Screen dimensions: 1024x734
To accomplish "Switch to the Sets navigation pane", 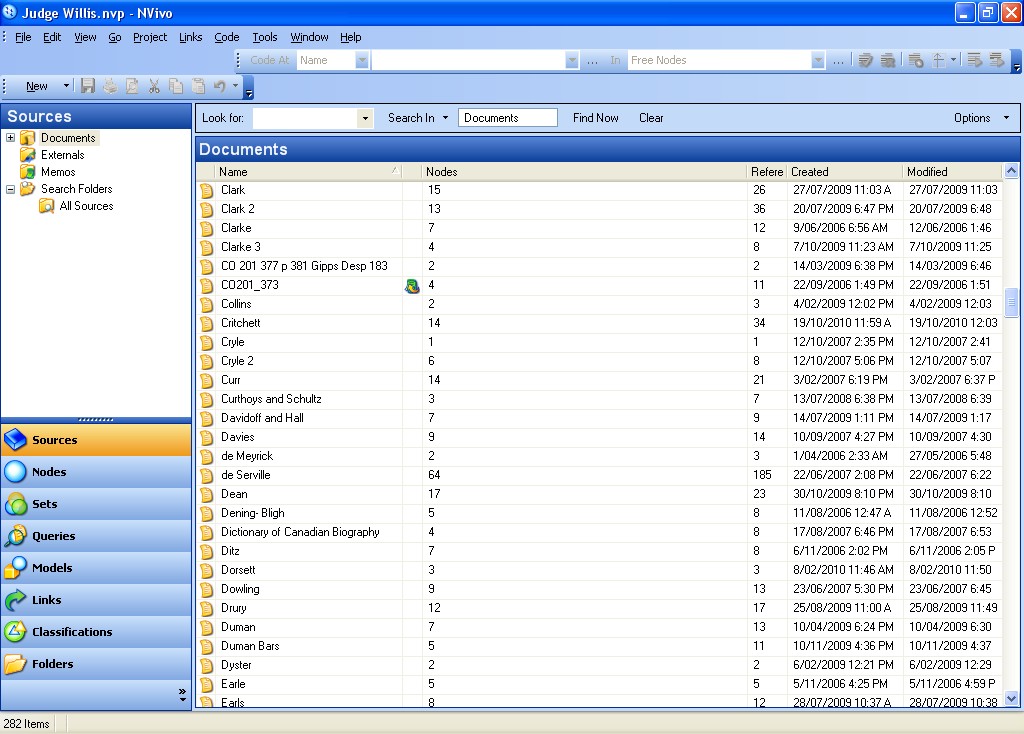I will click(x=44, y=504).
